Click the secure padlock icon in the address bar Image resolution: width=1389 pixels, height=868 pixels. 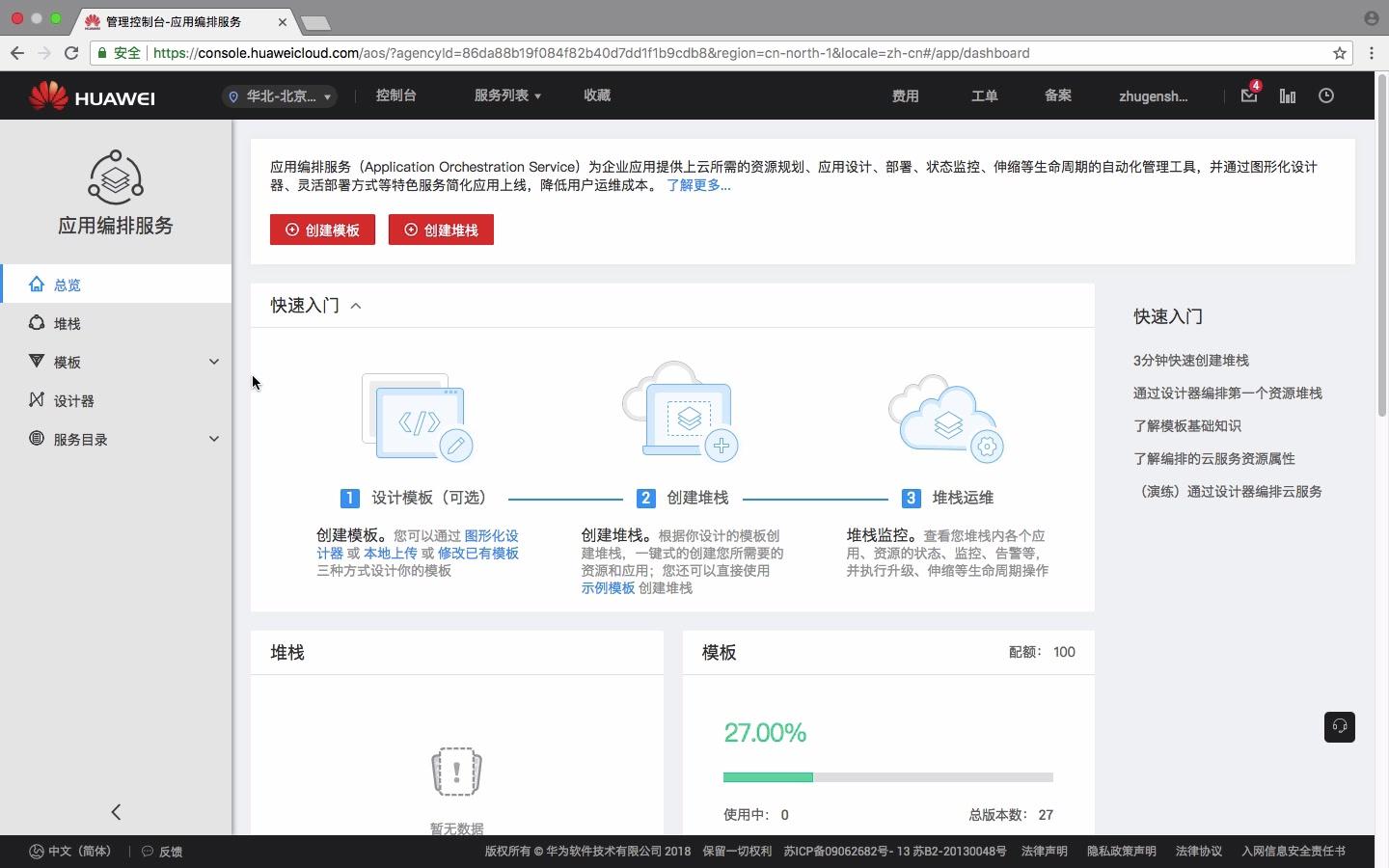[102, 53]
